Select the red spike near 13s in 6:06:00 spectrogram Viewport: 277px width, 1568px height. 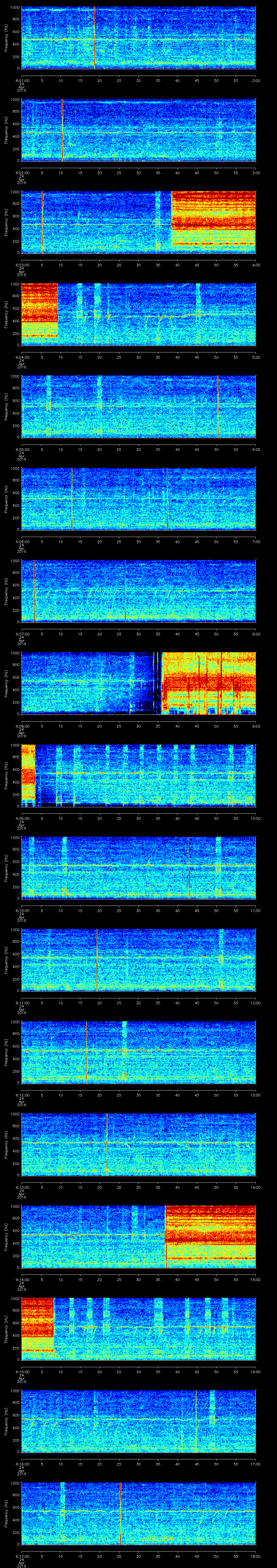point(72,499)
